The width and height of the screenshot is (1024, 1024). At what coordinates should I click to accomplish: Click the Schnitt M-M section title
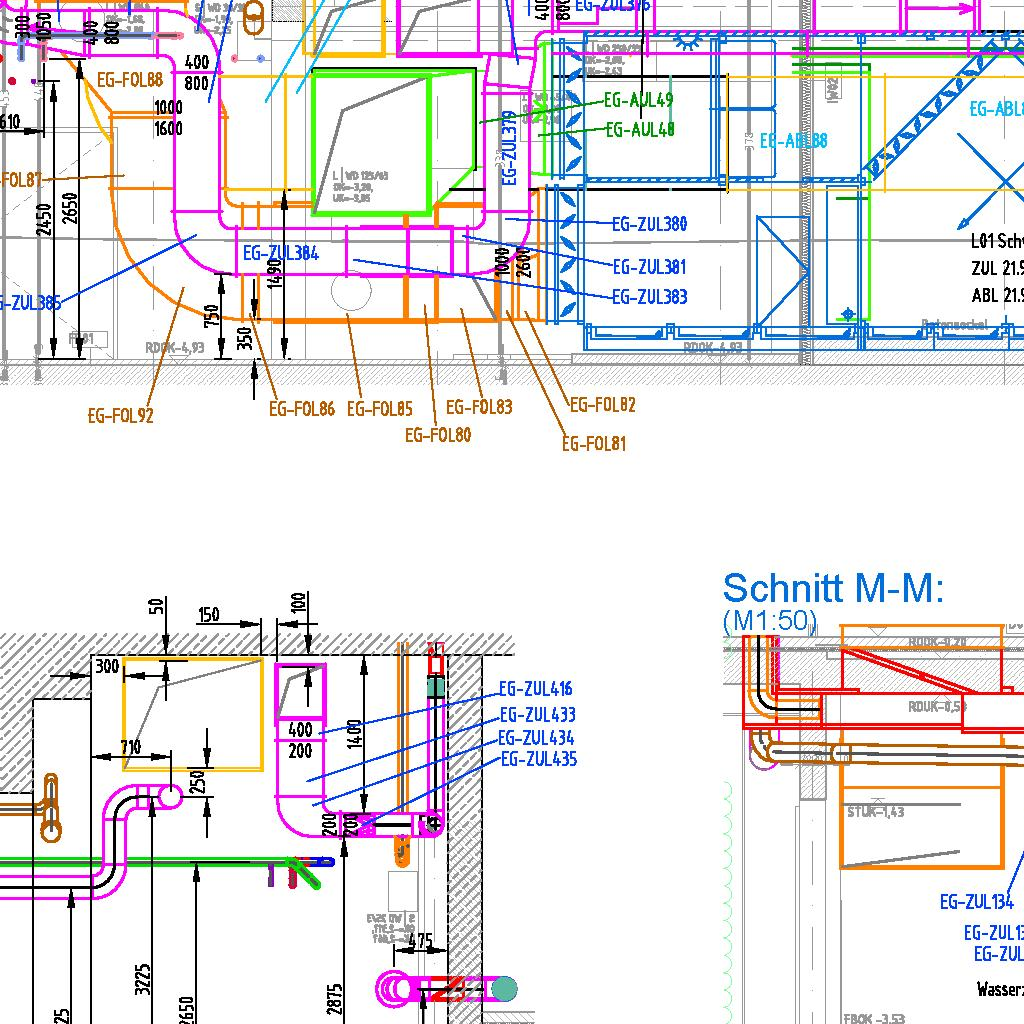pos(833,588)
